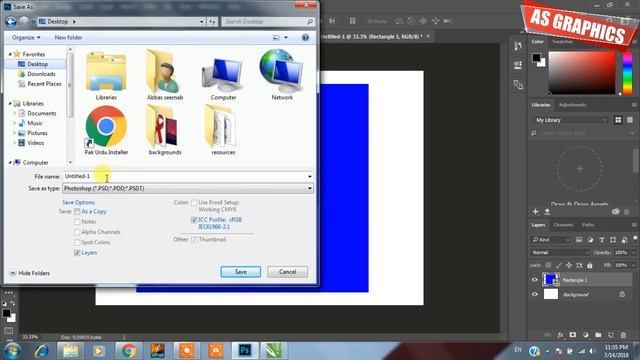This screenshot has width=640, height=360.
Task: Lock transparent pixels icon in Layers panel
Action: click(549, 265)
